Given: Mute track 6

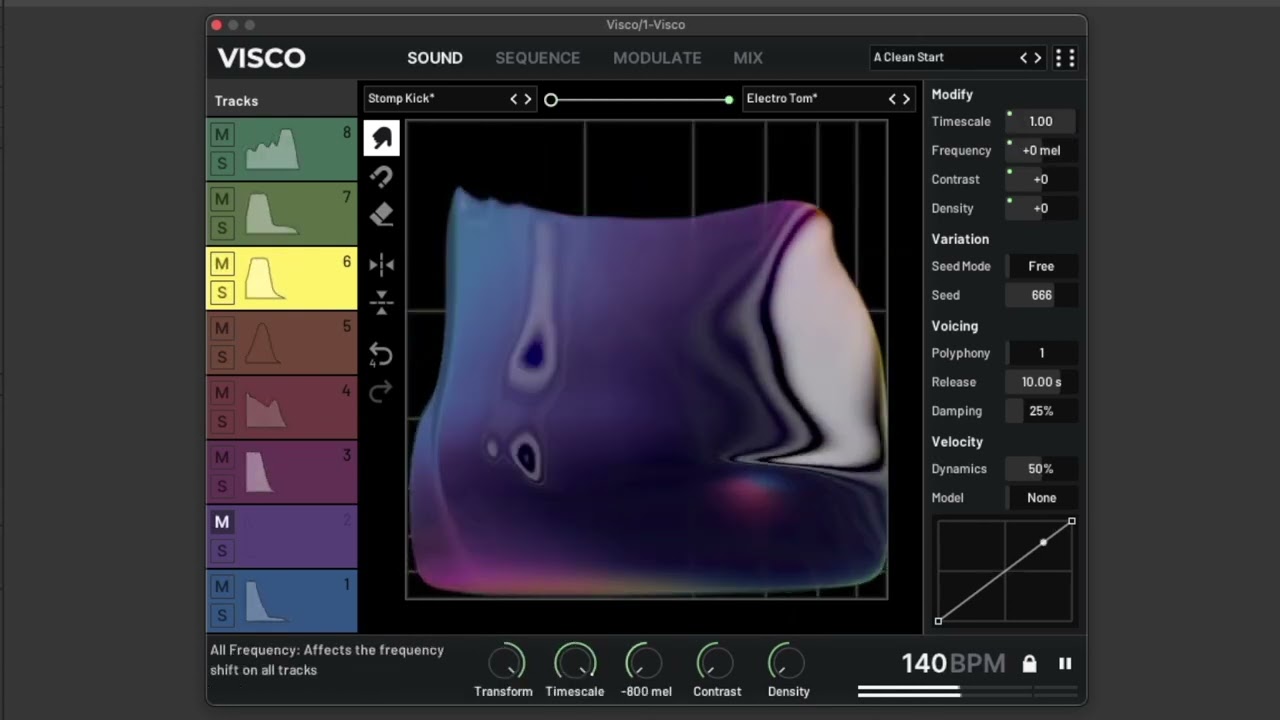Looking at the screenshot, I should tap(222, 264).
